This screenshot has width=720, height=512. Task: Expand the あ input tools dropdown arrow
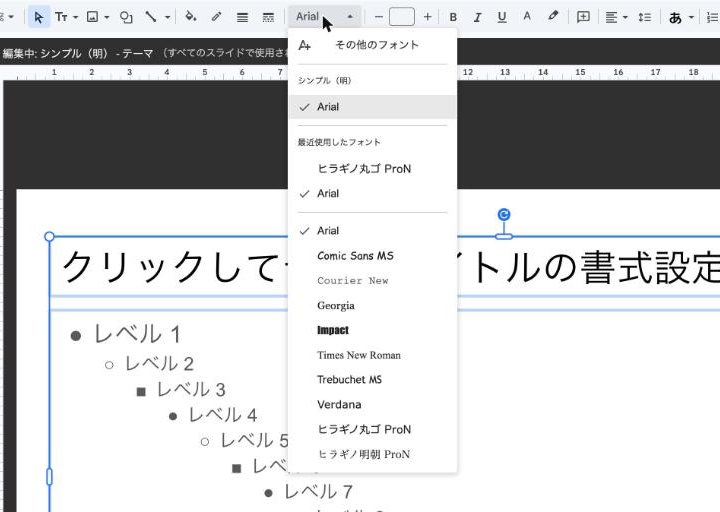pyautogui.click(x=691, y=17)
